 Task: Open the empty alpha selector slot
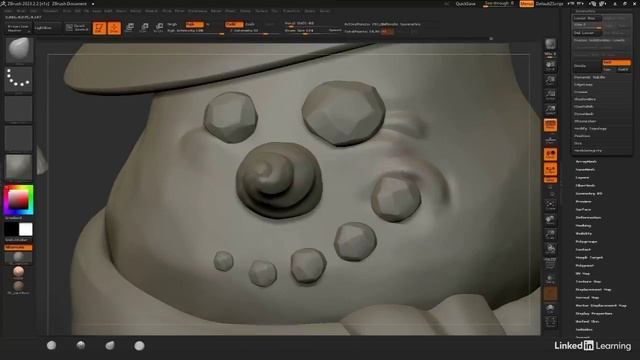tap(19, 109)
